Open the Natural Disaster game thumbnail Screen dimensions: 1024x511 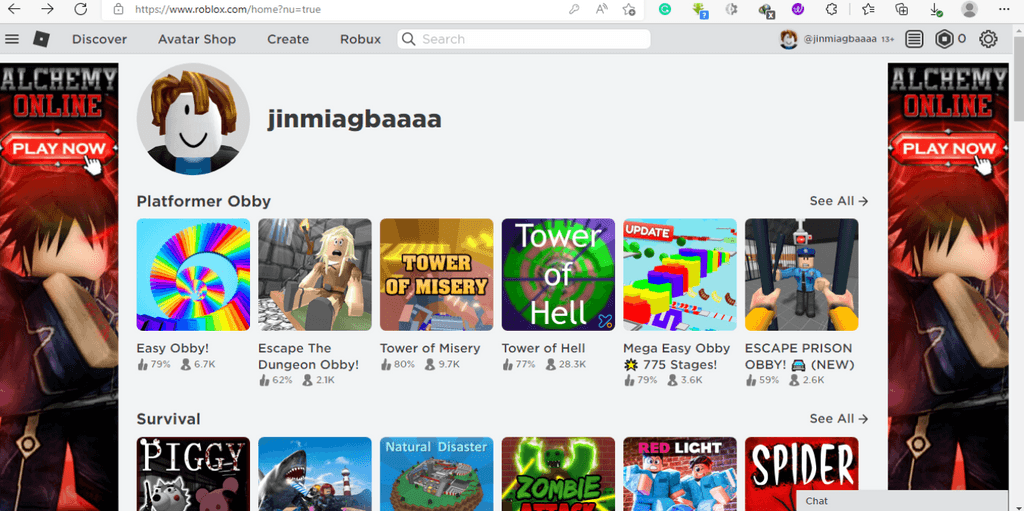tap(436, 474)
